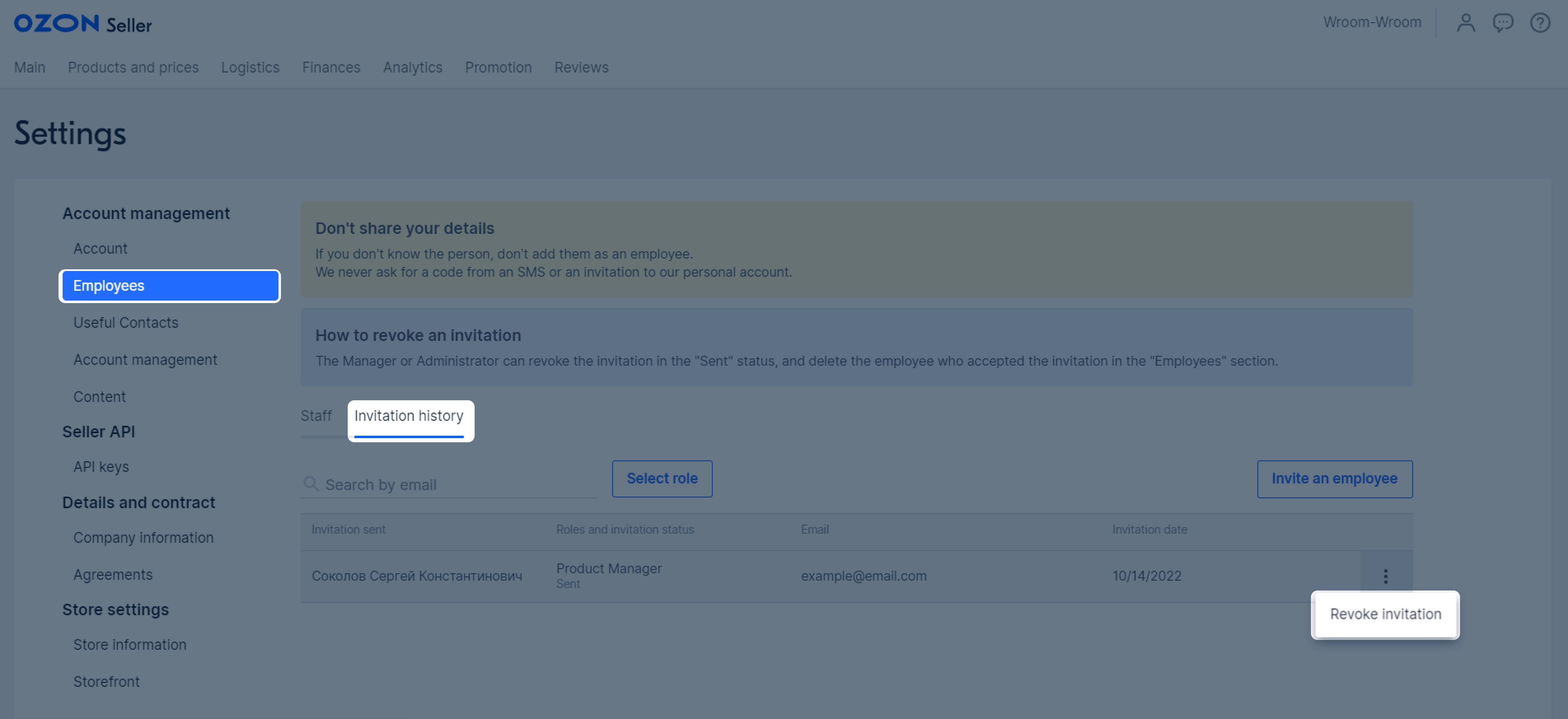Click the example@email.com cell
The height and width of the screenshot is (719, 1568).
[864, 576]
